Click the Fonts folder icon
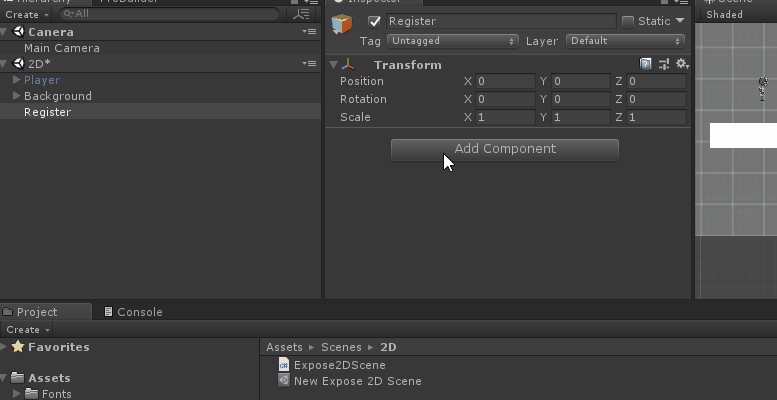The height and width of the screenshot is (400, 777). [32, 394]
